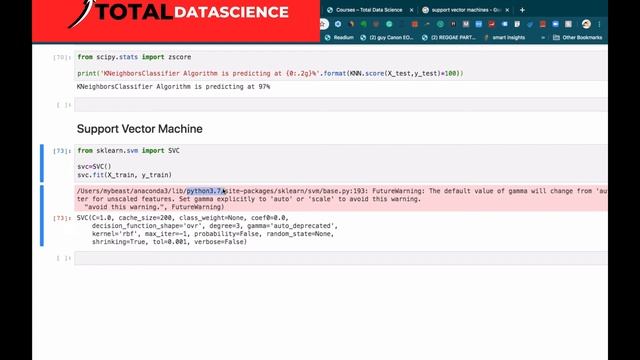This screenshot has width=640, height=360.
Task: Open the 'smart insights' bookmark
Action: 504,38
